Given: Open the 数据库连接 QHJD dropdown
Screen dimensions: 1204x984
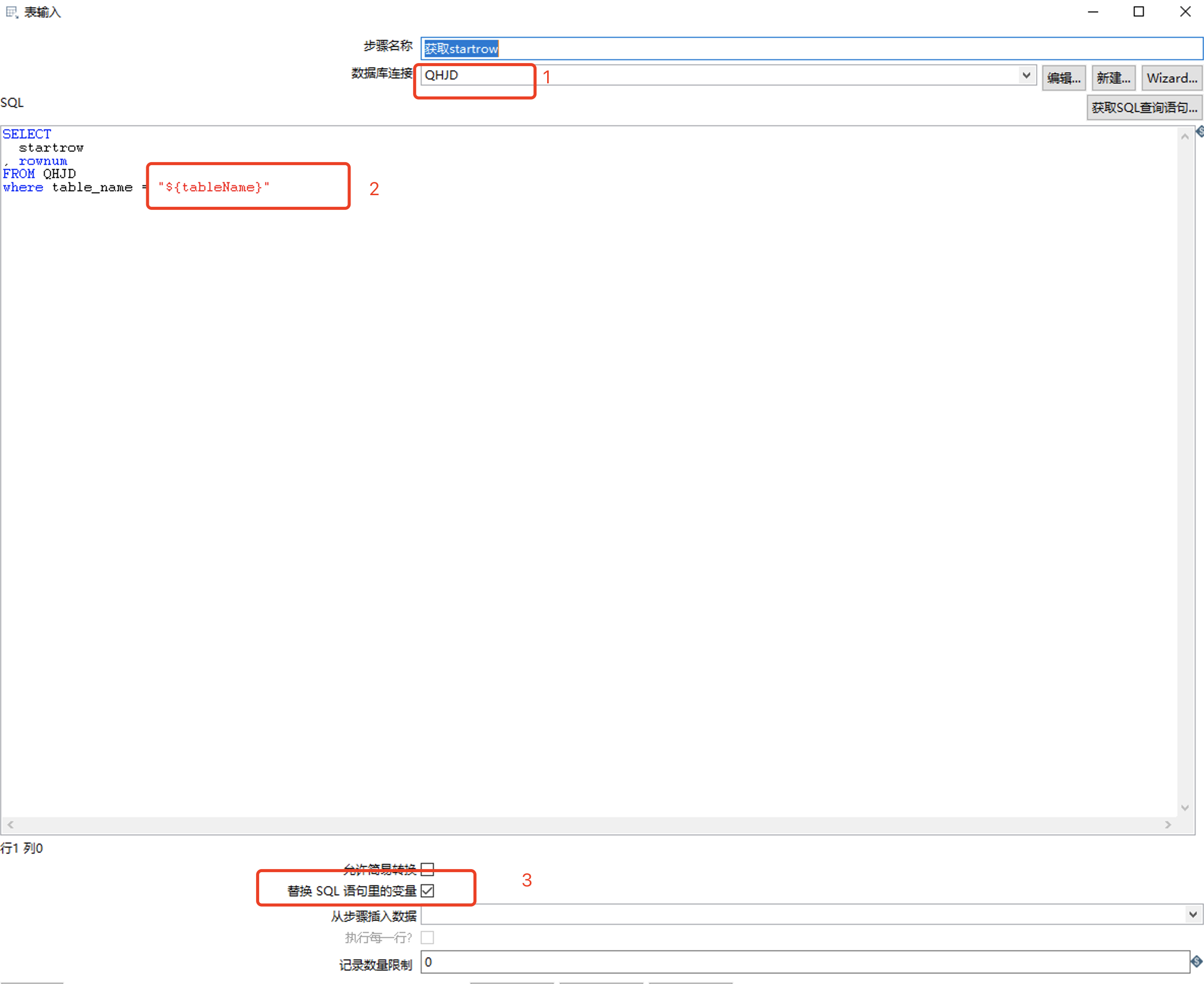Looking at the screenshot, I should (1026, 75).
